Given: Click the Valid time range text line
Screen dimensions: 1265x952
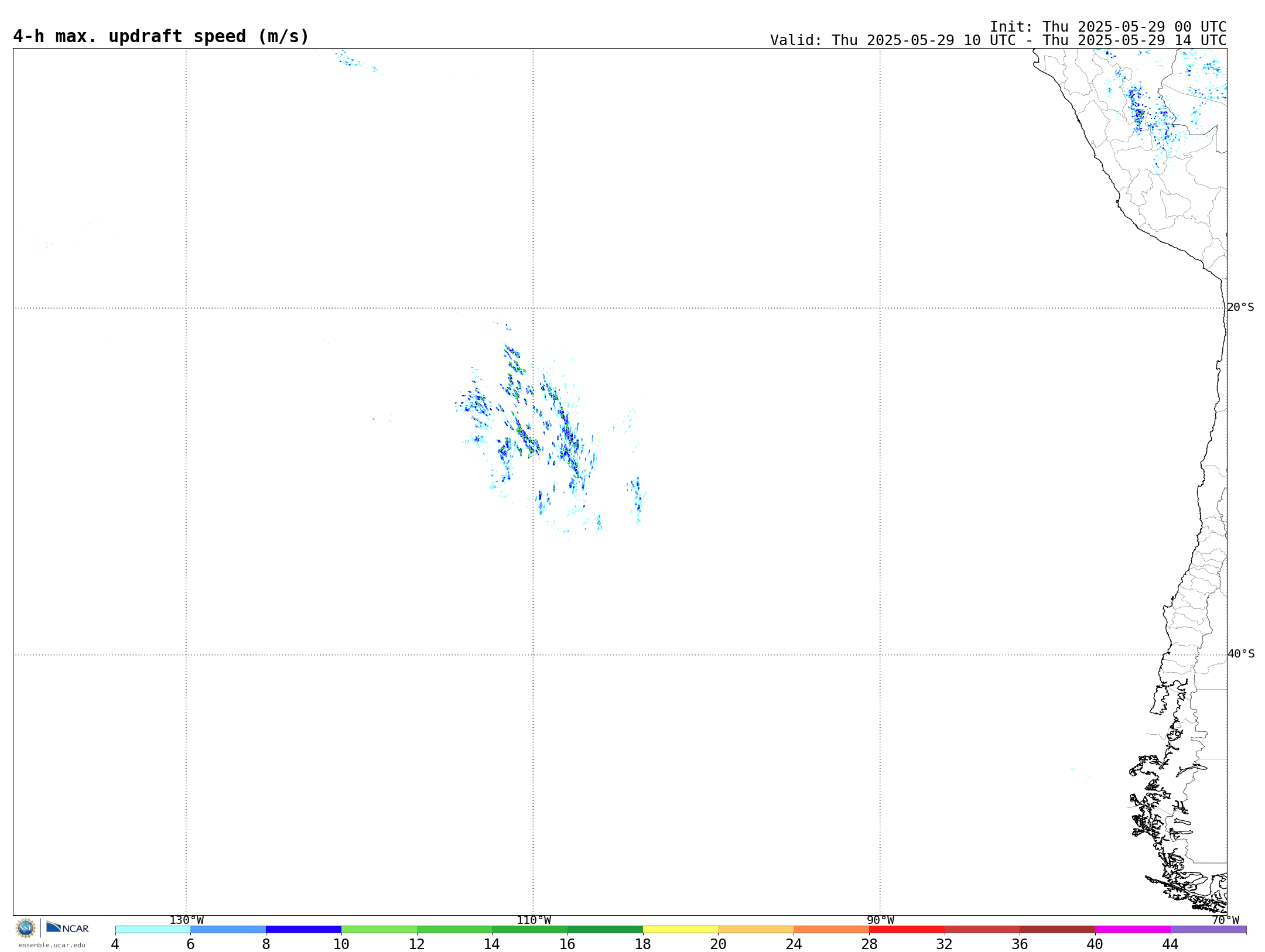Looking at the screenshot, I should (998, 40).
